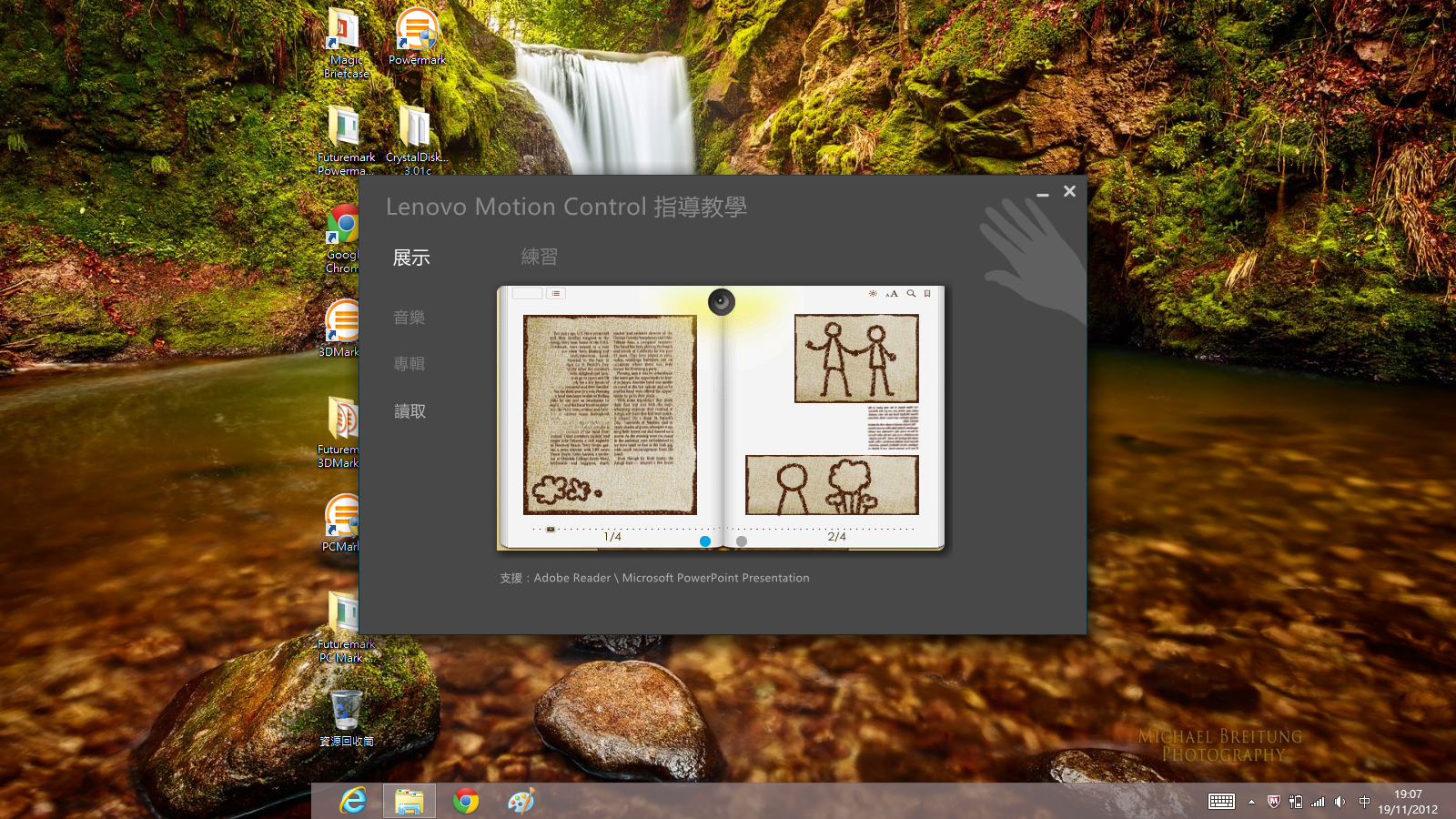
Task: Click the left page newspaper image
Action: tap(610, 415)
